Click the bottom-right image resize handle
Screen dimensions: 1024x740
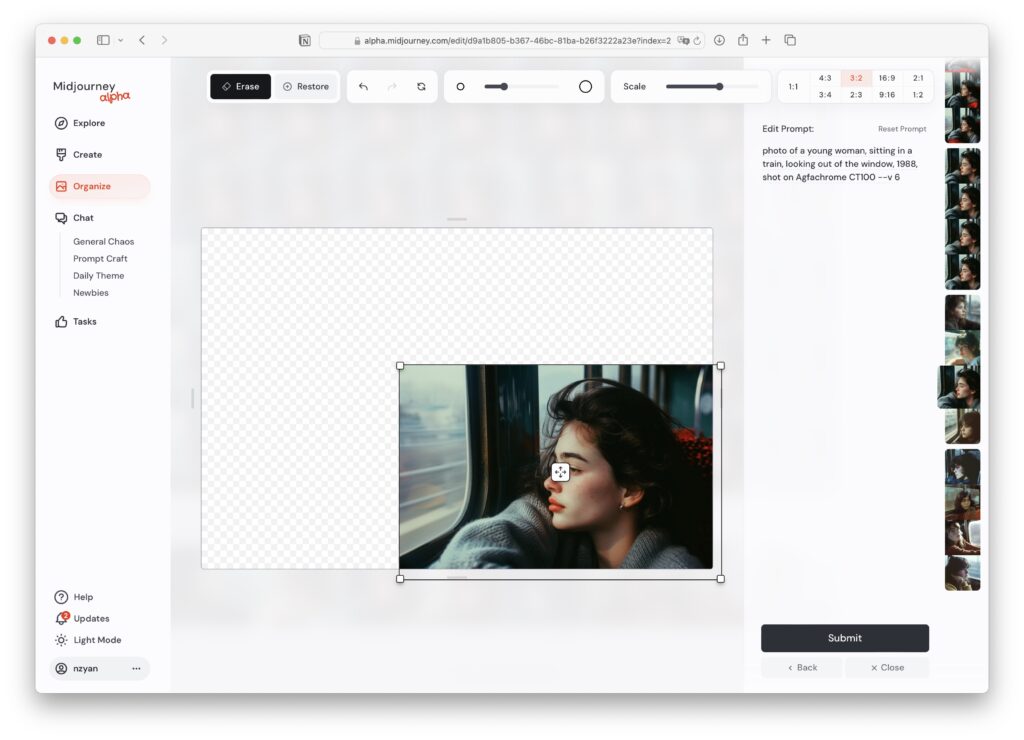[721, 579]
